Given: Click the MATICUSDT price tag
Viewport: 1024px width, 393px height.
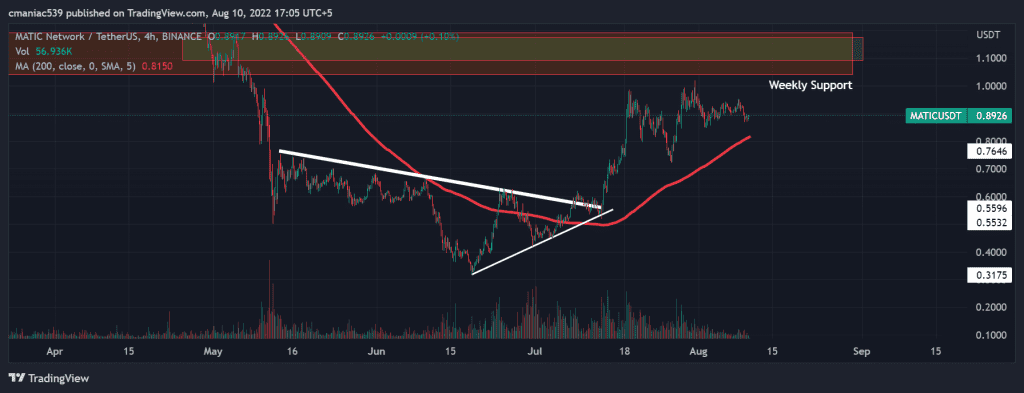Looking at the screenshot, I should pyautogui.click(x=936, y=116).
